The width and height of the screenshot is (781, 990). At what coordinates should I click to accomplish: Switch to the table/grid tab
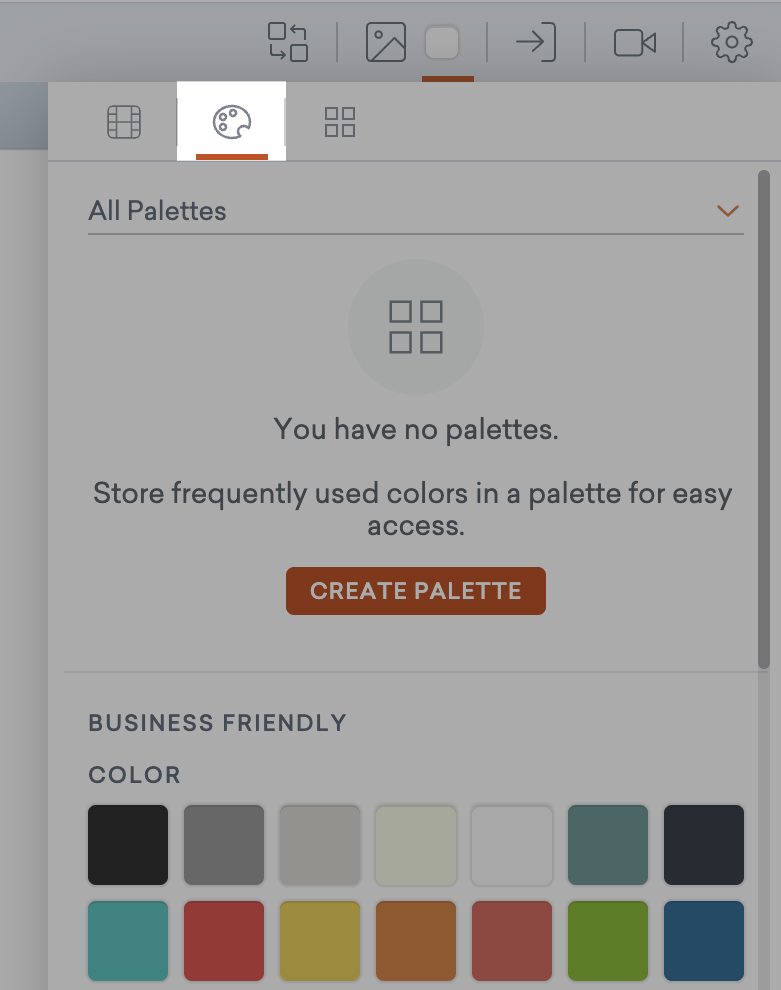(123, 122)
